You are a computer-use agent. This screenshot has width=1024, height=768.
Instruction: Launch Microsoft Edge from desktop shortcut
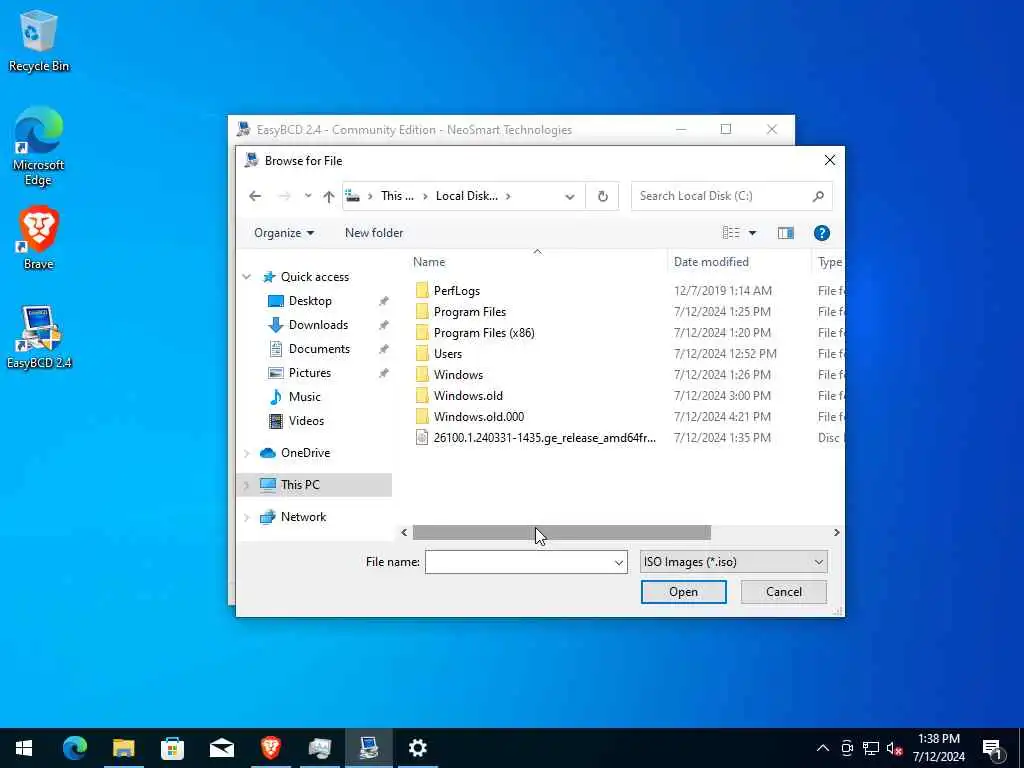(x=39, y=146)
